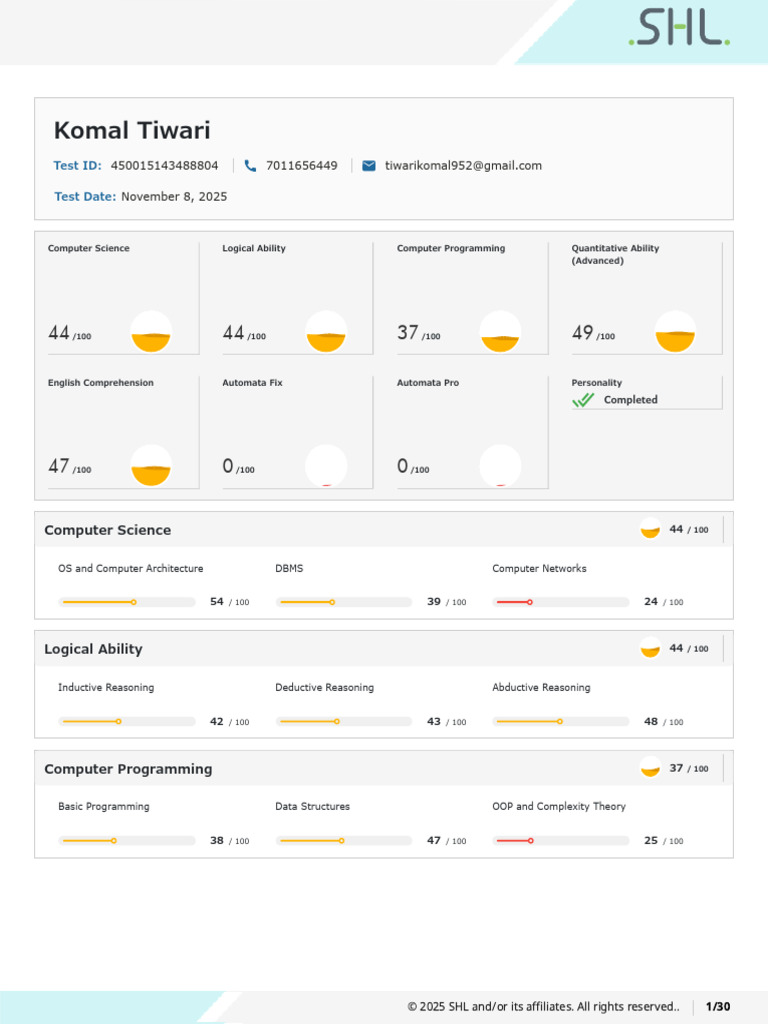Click the OS and Computer Architecture progress bar
768x1024 pixels.
[x=127, y=602]
